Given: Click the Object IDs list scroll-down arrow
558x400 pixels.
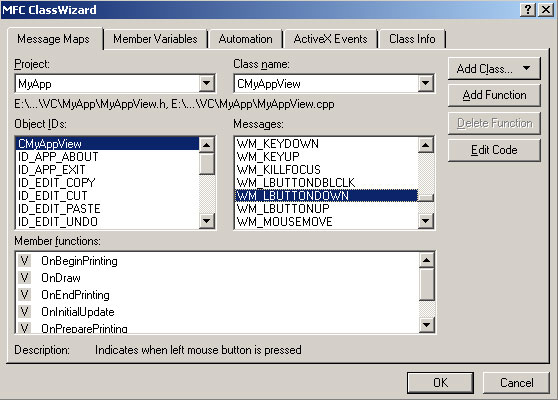Looking at the screenshot, I should pyautogui.click(x=206, y=221).
